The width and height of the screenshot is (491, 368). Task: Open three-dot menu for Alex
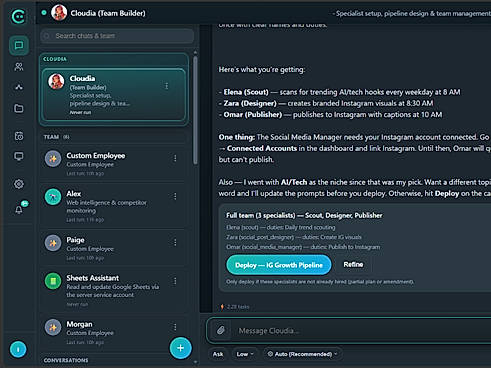(x=175, y=196)
